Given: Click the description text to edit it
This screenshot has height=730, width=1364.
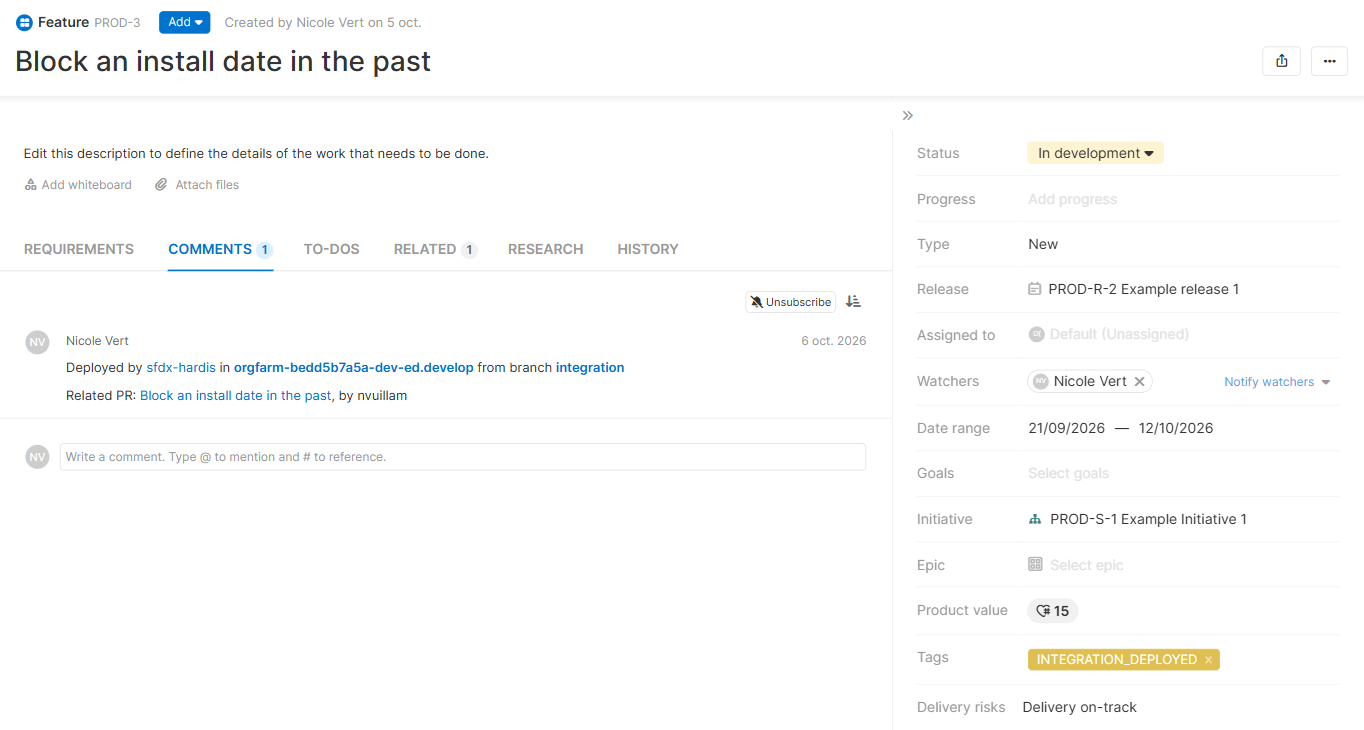Looking at the screenshot, I should [256, 154].
